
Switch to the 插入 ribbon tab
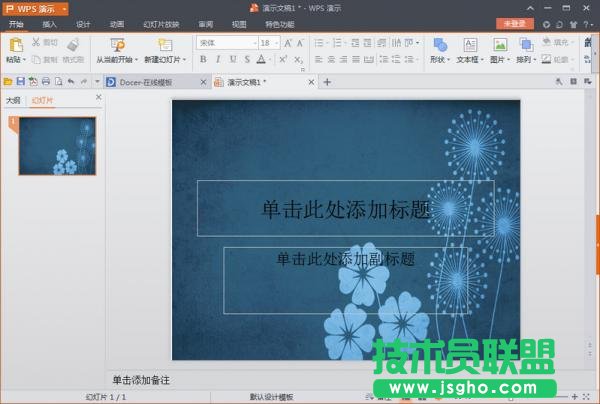pyautogui.click(x=49, y=23)
